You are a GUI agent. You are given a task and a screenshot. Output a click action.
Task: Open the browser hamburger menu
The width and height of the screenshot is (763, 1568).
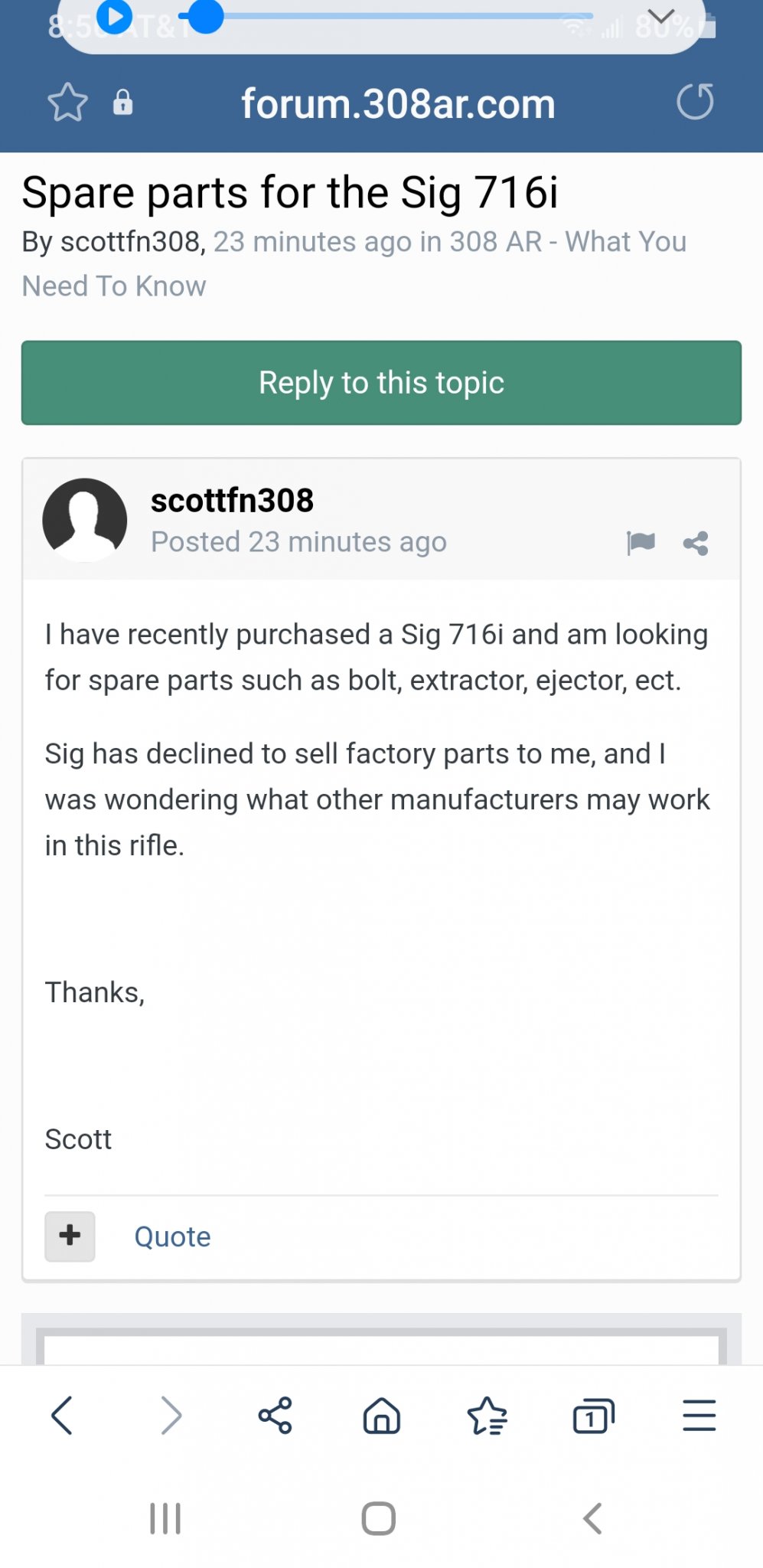point(699,1415)
